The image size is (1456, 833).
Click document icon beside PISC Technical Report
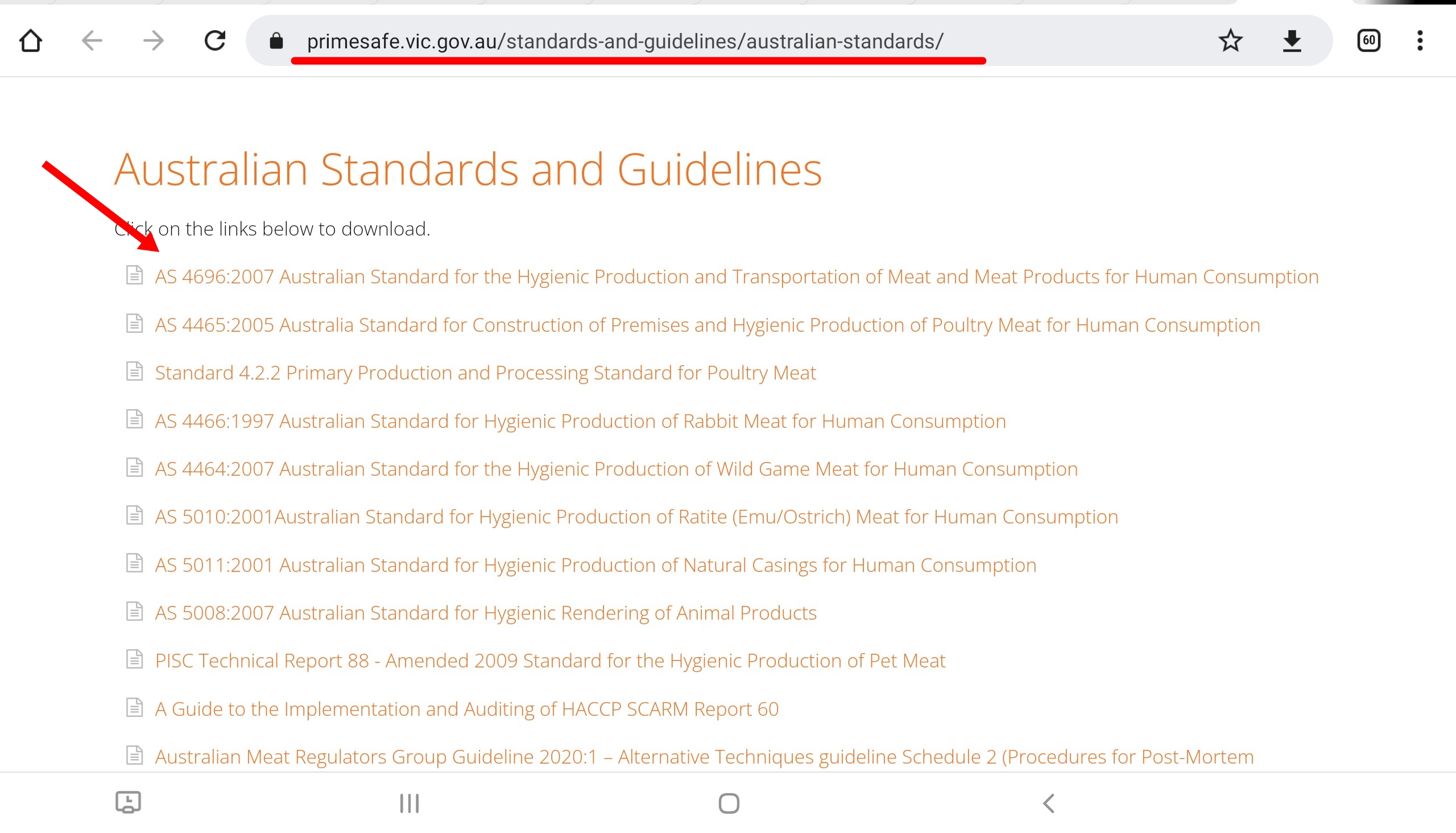pyautogui.click(x=134, y=659)
